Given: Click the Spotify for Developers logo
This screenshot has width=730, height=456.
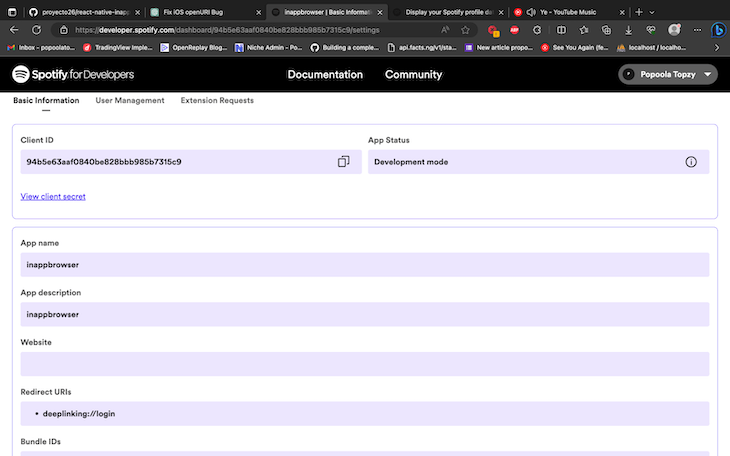Looking at the screenshot, I should 73,75.
